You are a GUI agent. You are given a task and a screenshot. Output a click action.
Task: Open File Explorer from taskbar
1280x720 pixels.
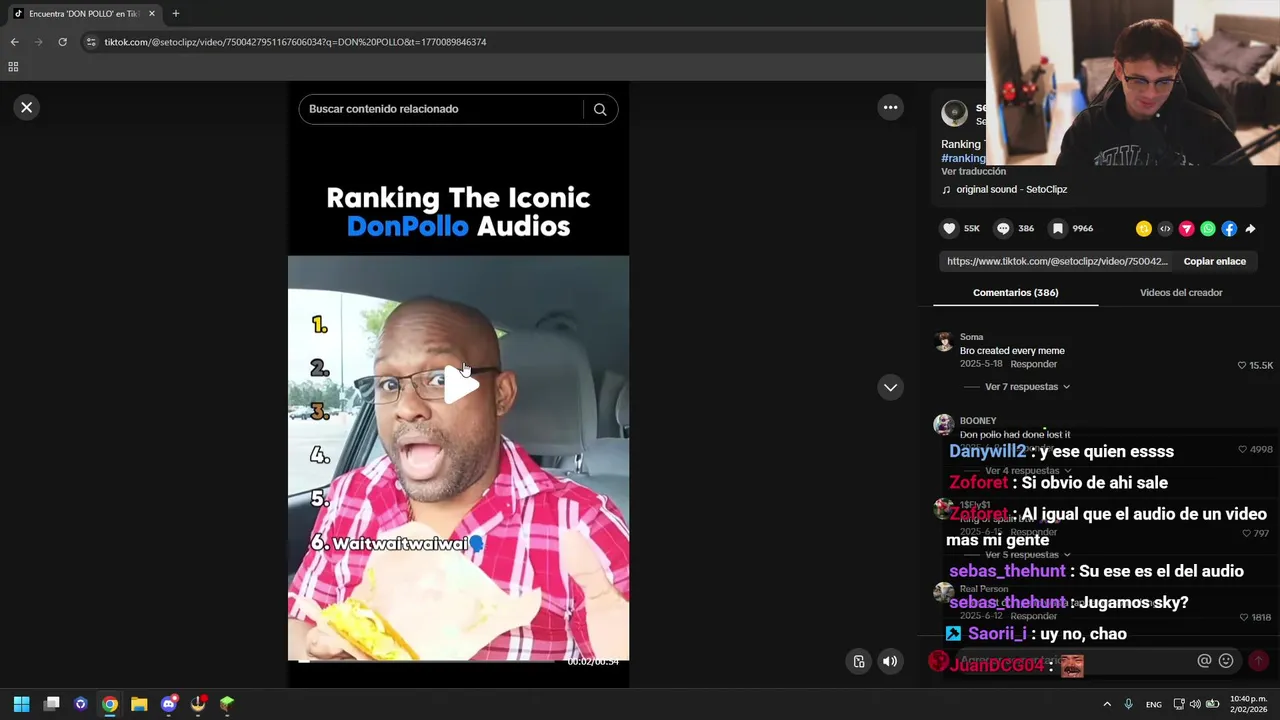pos(139,704)
